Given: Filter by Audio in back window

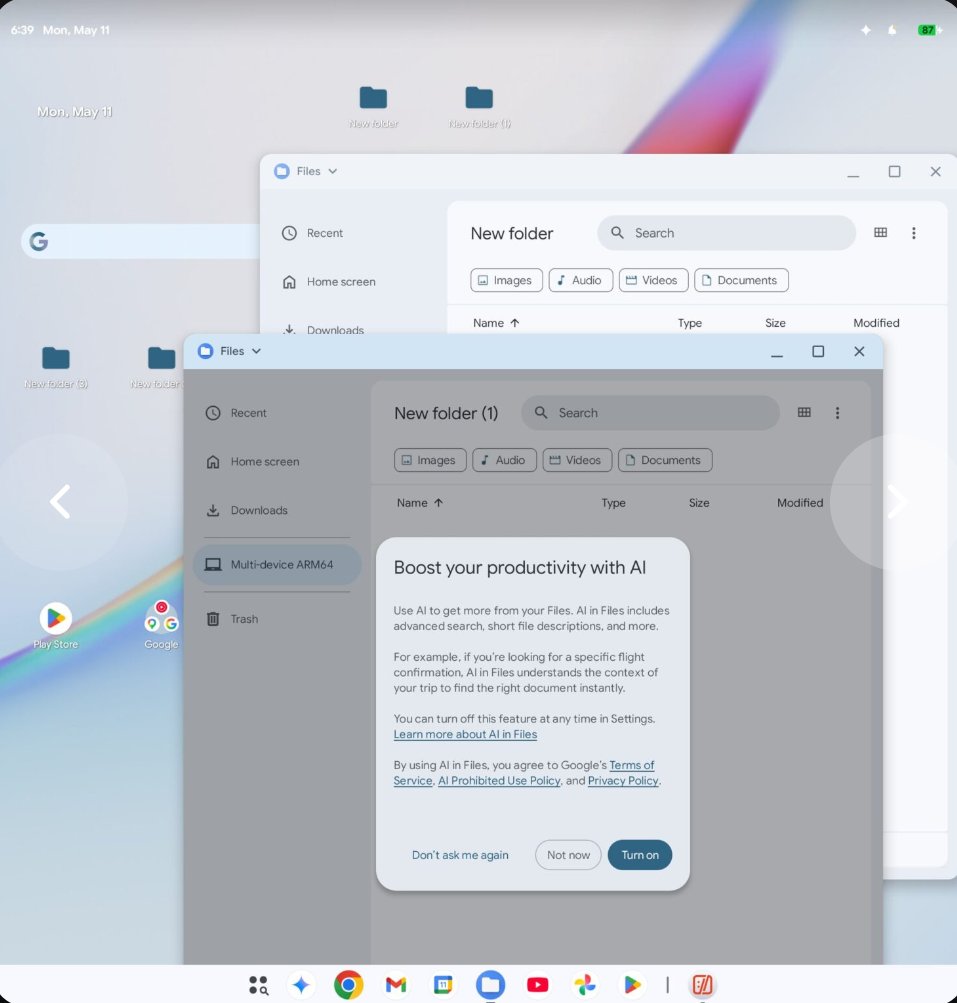Looking at the screenshot, I should pos(580,280).
